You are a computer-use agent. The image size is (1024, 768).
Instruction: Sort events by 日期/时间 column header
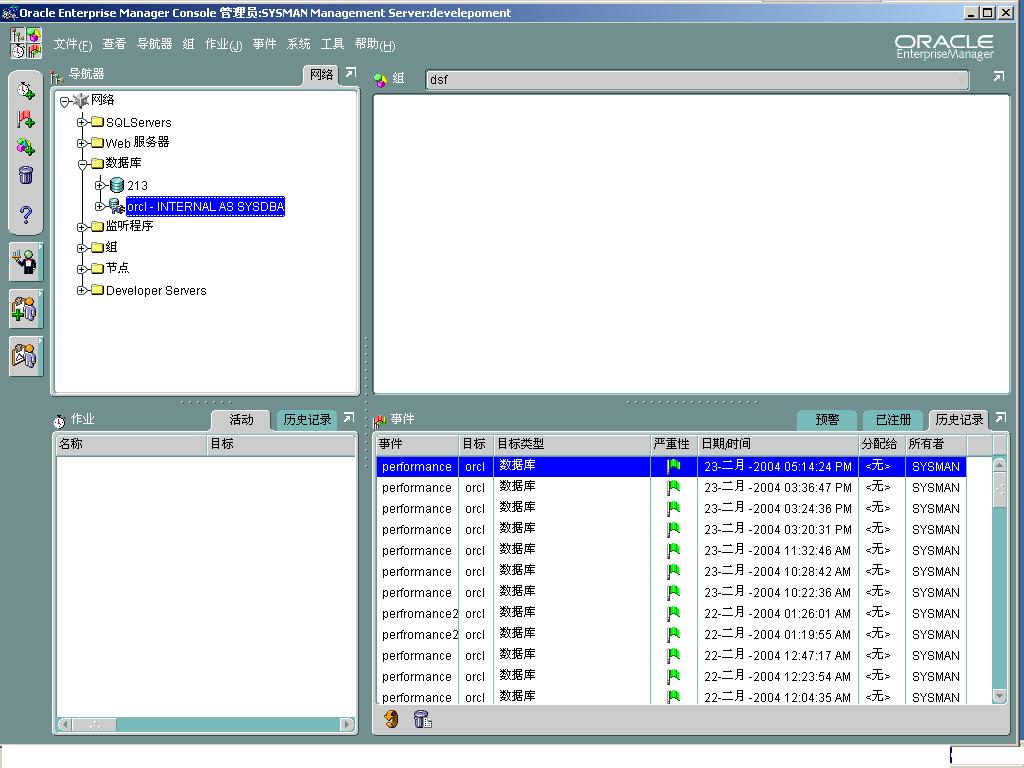tap(778, 444)
